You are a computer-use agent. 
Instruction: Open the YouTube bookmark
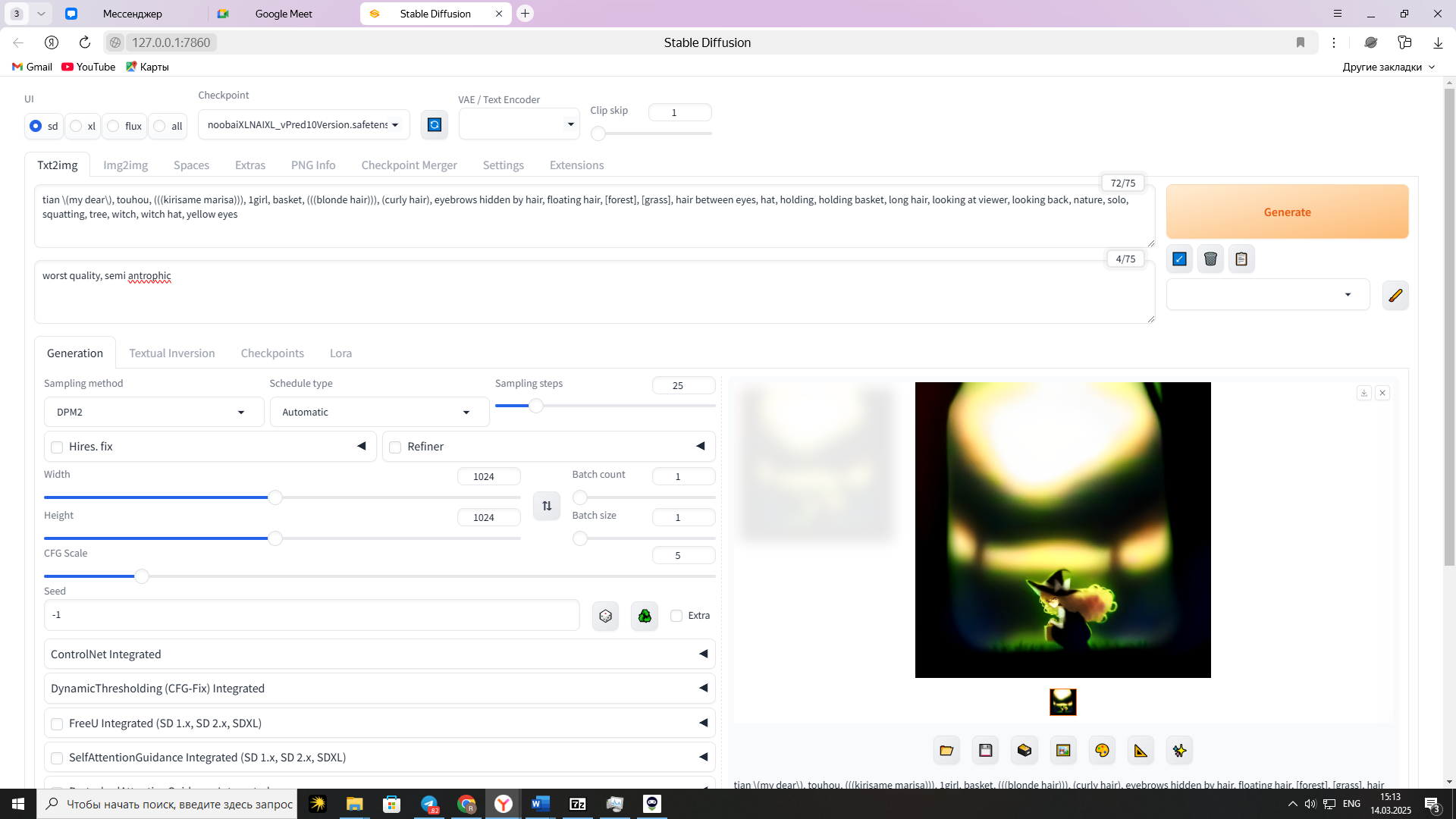[89, 67]
